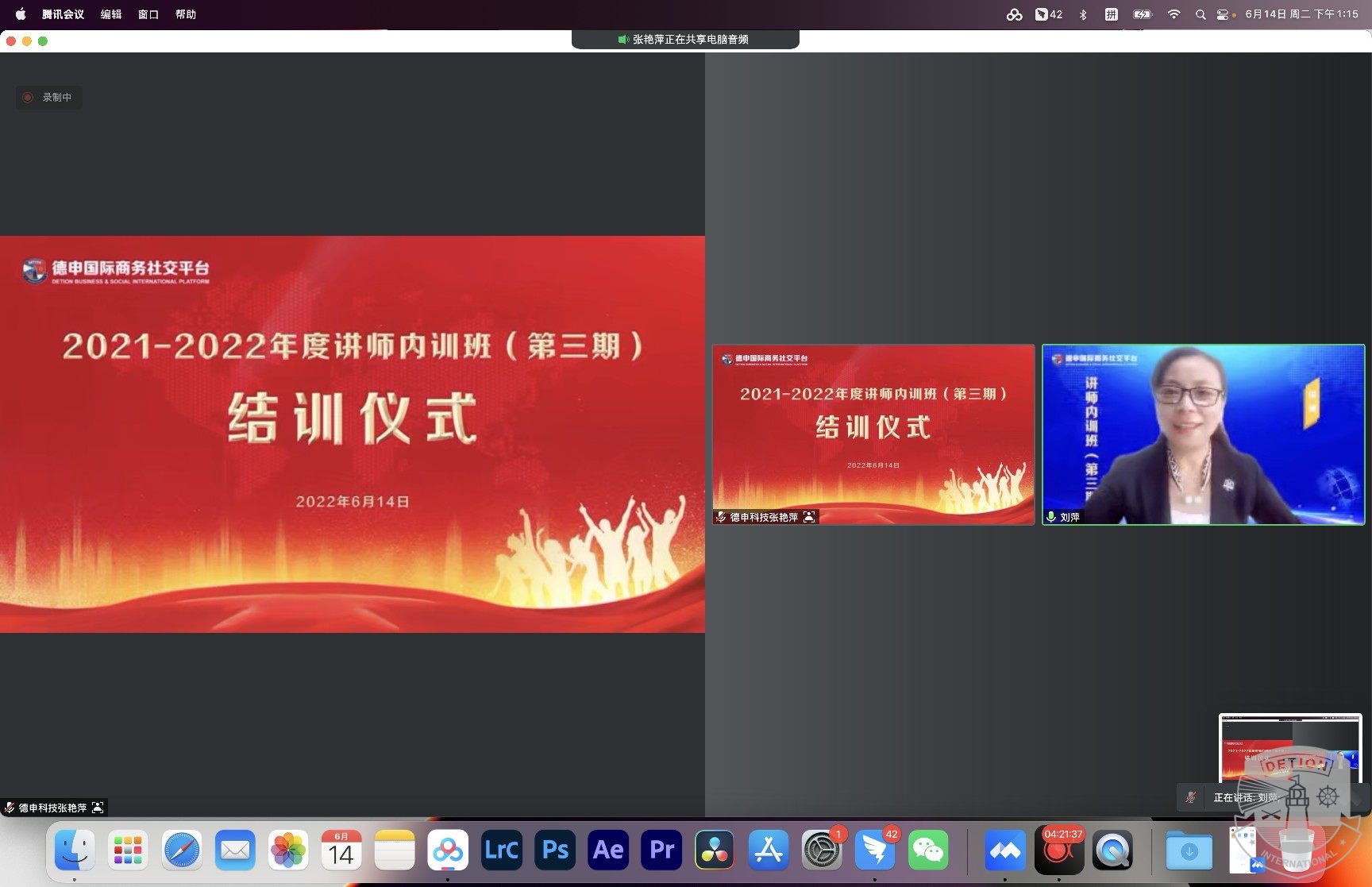The image size is (1372, 887).
Task: Open Calendar showing 14 in Dock
Action: click(x=341, y=850)
